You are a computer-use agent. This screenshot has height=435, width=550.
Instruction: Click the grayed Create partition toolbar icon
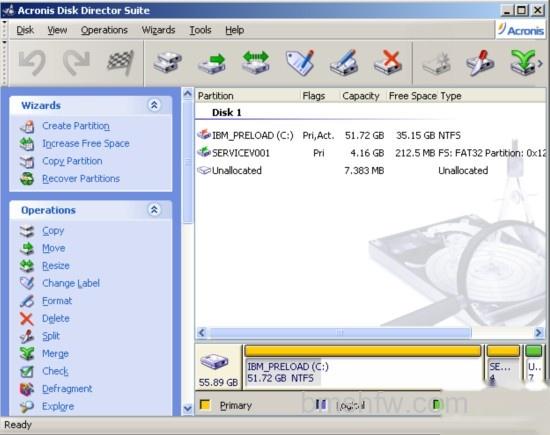point(436,62)
